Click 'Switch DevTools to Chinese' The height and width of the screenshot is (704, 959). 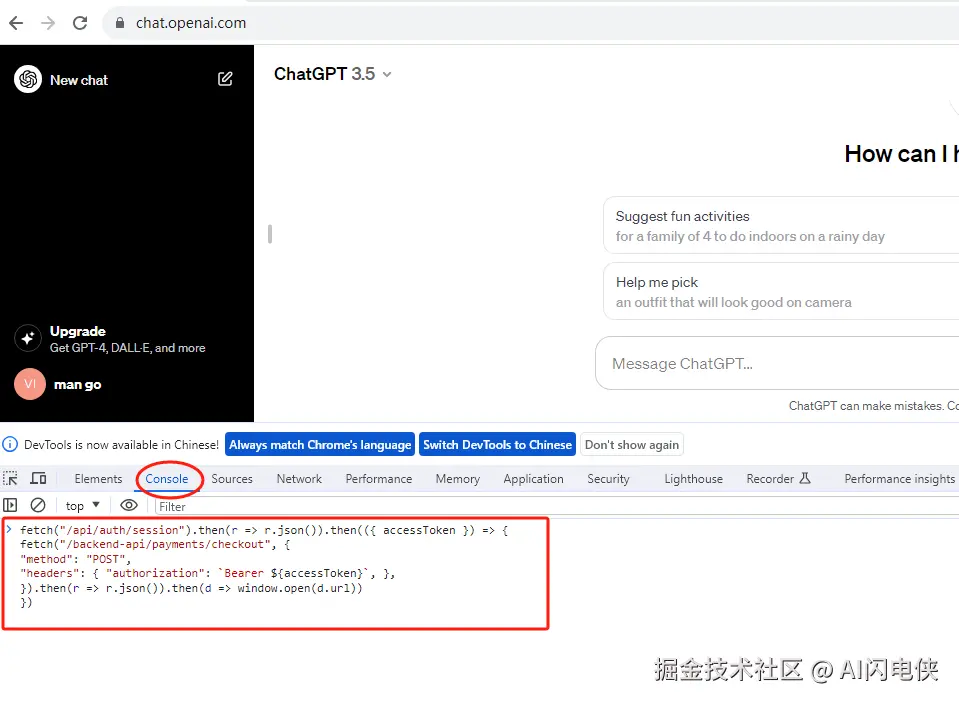point(497,444)
